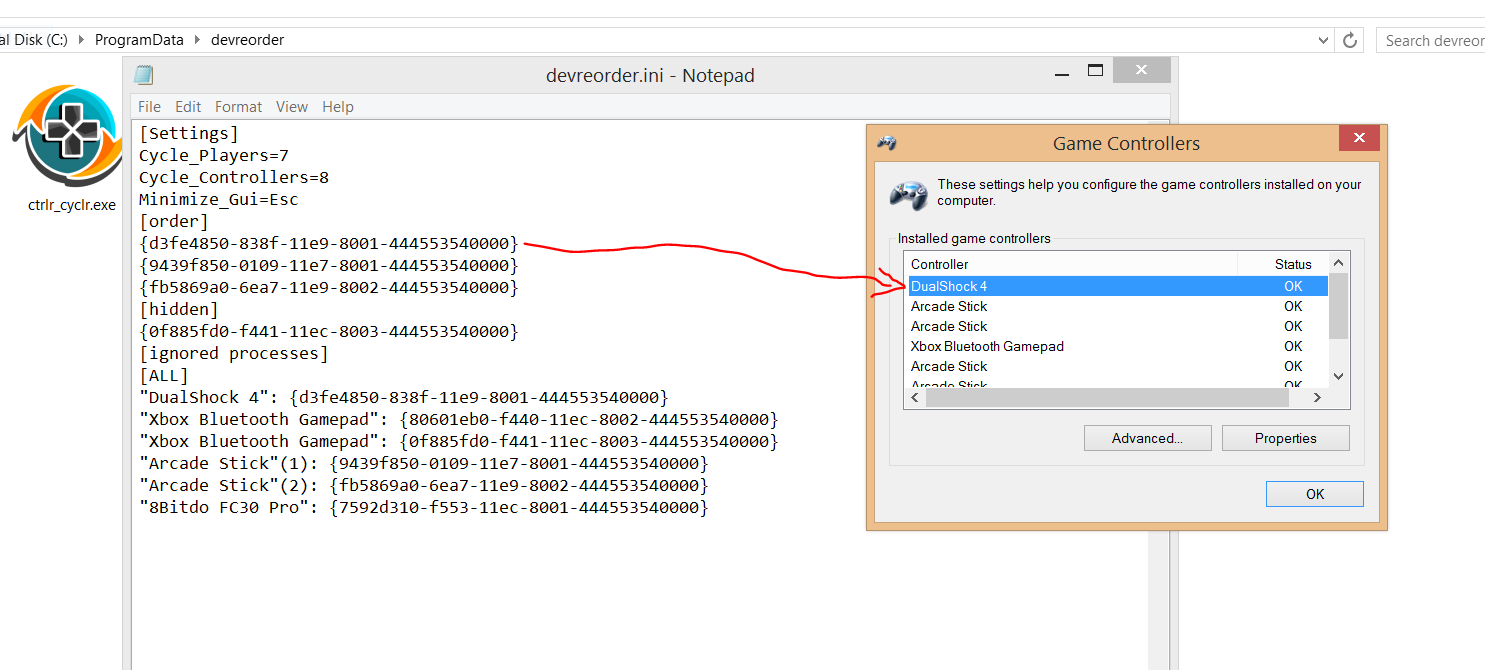This screenshot has height=670, width=1485.
Task: Go to ProgramData in the breadcrumb path
Action: (139, 40)
